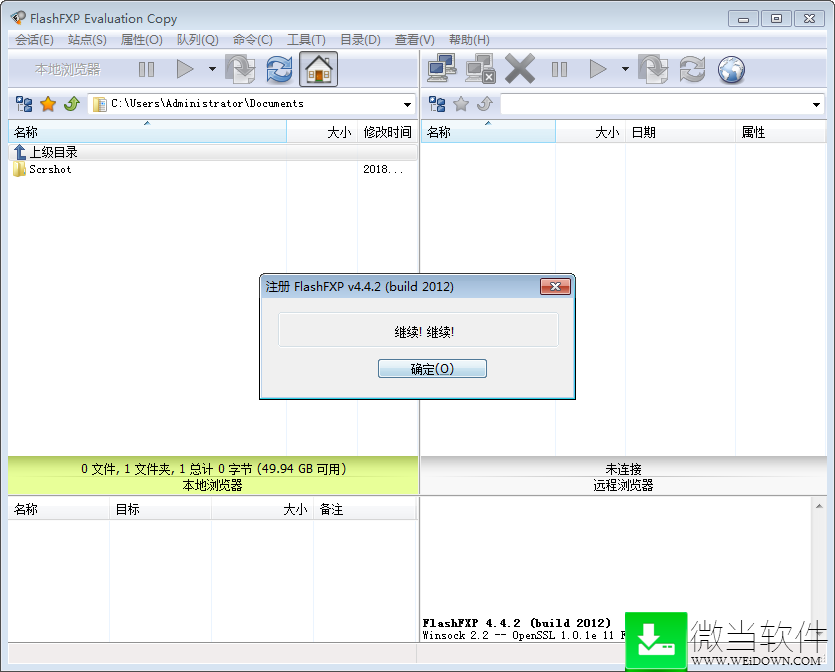This screenshot has width=835, height=672.
Task: Sort local files by 修改时间 column
Action: coord(388,132)
